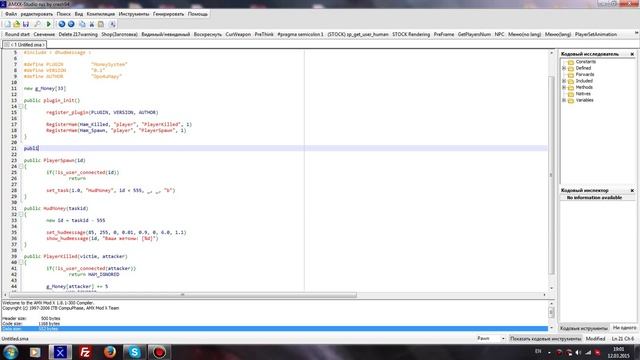Open the Генерировать menu
This screenshot has height=360, width=640.
pyautogui.click(x=169, y=14)
